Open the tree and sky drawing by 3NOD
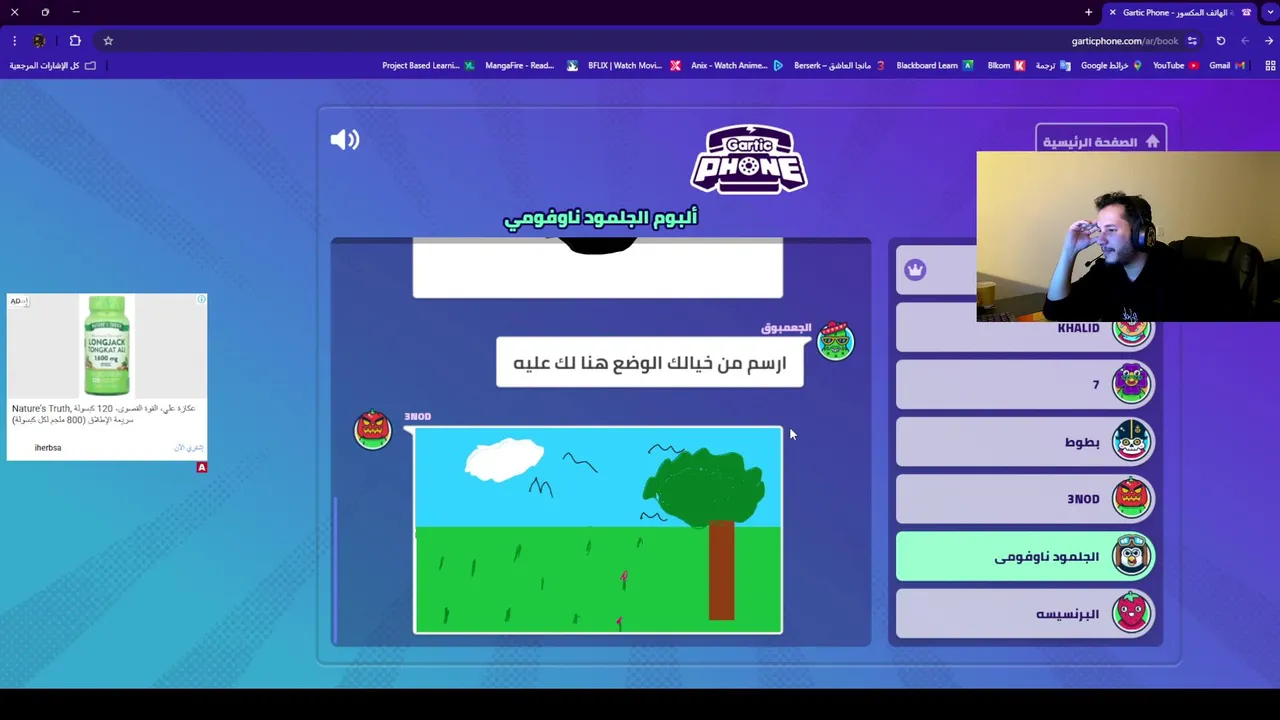1280x720 pixels. (598, 531)
